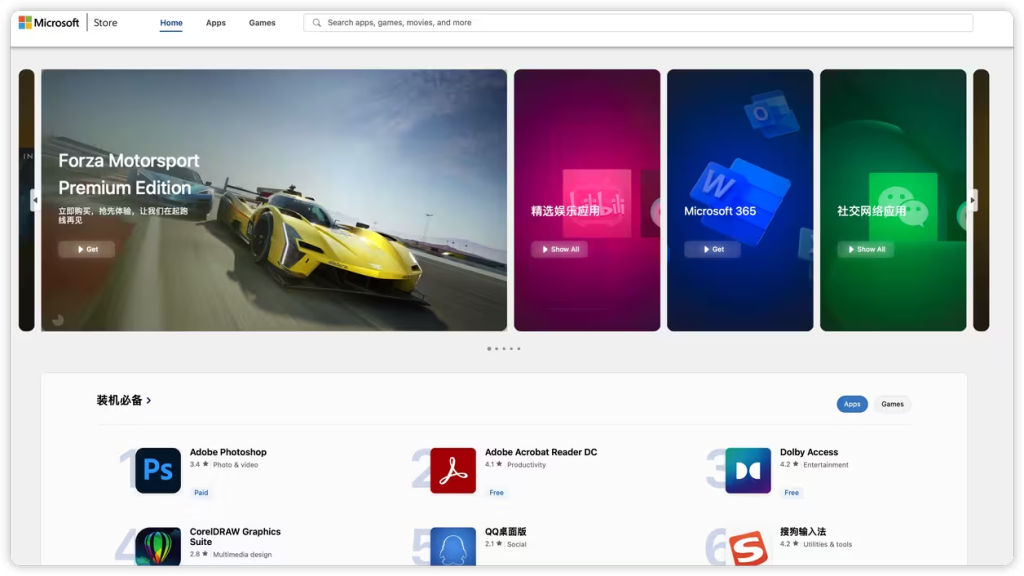Image resolution: width=1024 pixels, height=576 pixels.
Task: Open Dolby Access app icon
Action: pyautogui.click(x=748, y=470)
